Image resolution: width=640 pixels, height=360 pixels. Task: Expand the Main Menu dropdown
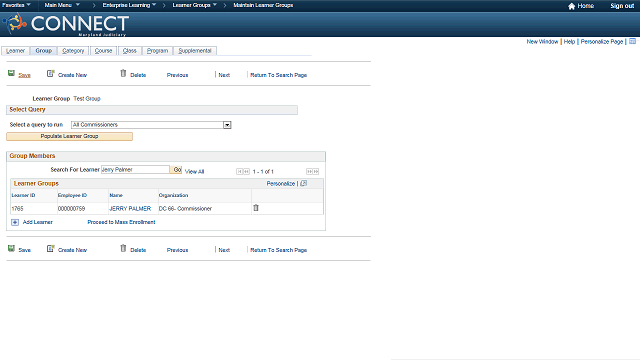62,5
